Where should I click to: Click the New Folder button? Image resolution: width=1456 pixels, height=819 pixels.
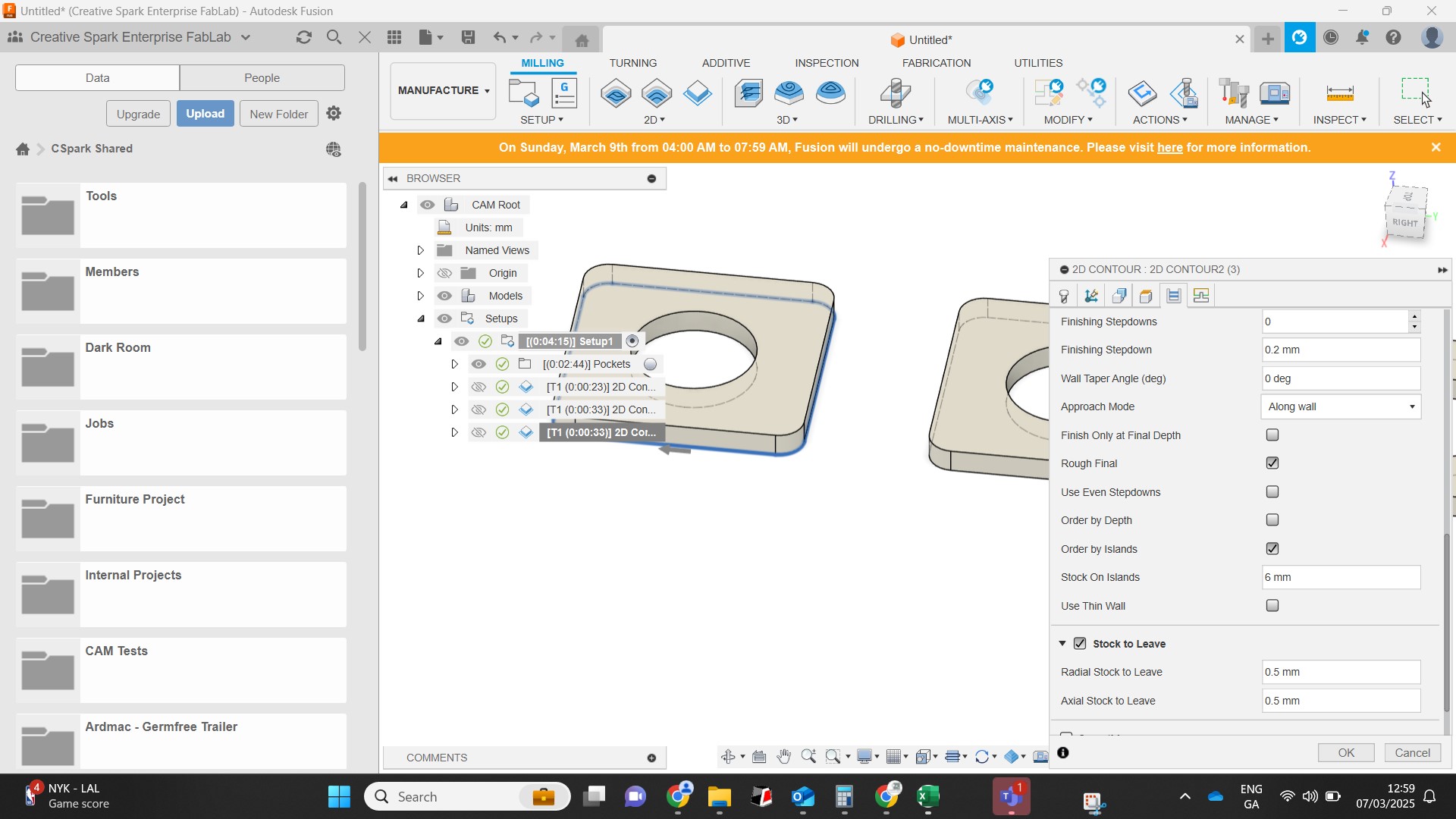[279, 114]
